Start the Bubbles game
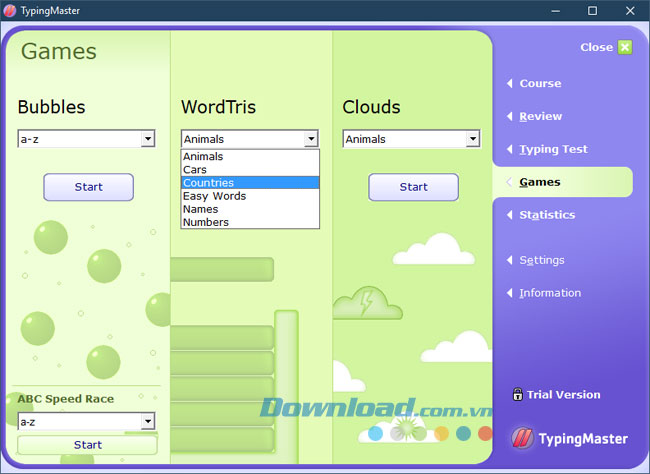The image size is (650, 474). (x=88, y=187)
